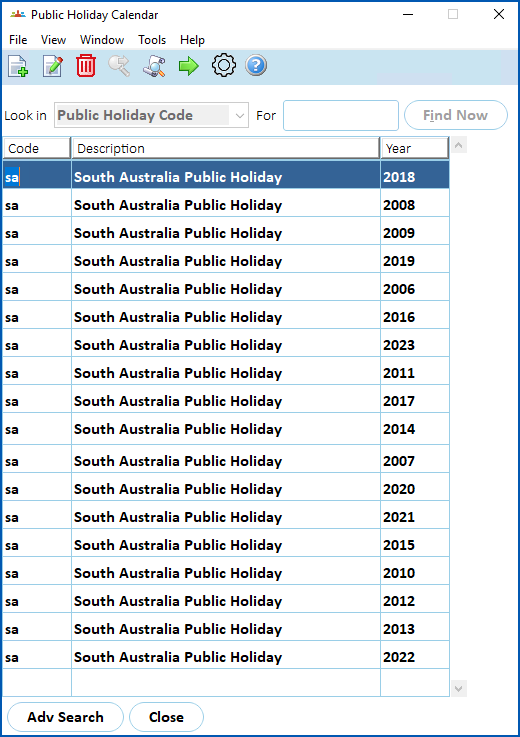Select the row with year 2008
The width and height of the screenshot is (520, 737).
(226, 203)
